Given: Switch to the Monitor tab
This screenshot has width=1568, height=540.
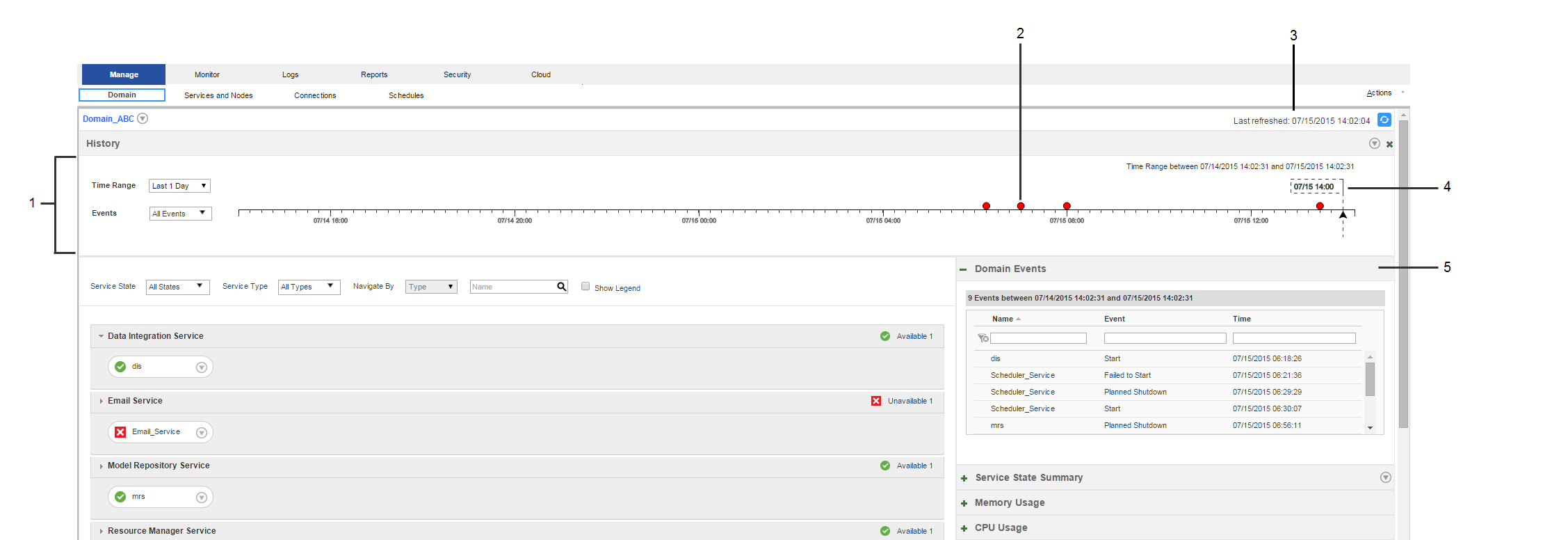Looking at the screenshot, I should 207,74.
